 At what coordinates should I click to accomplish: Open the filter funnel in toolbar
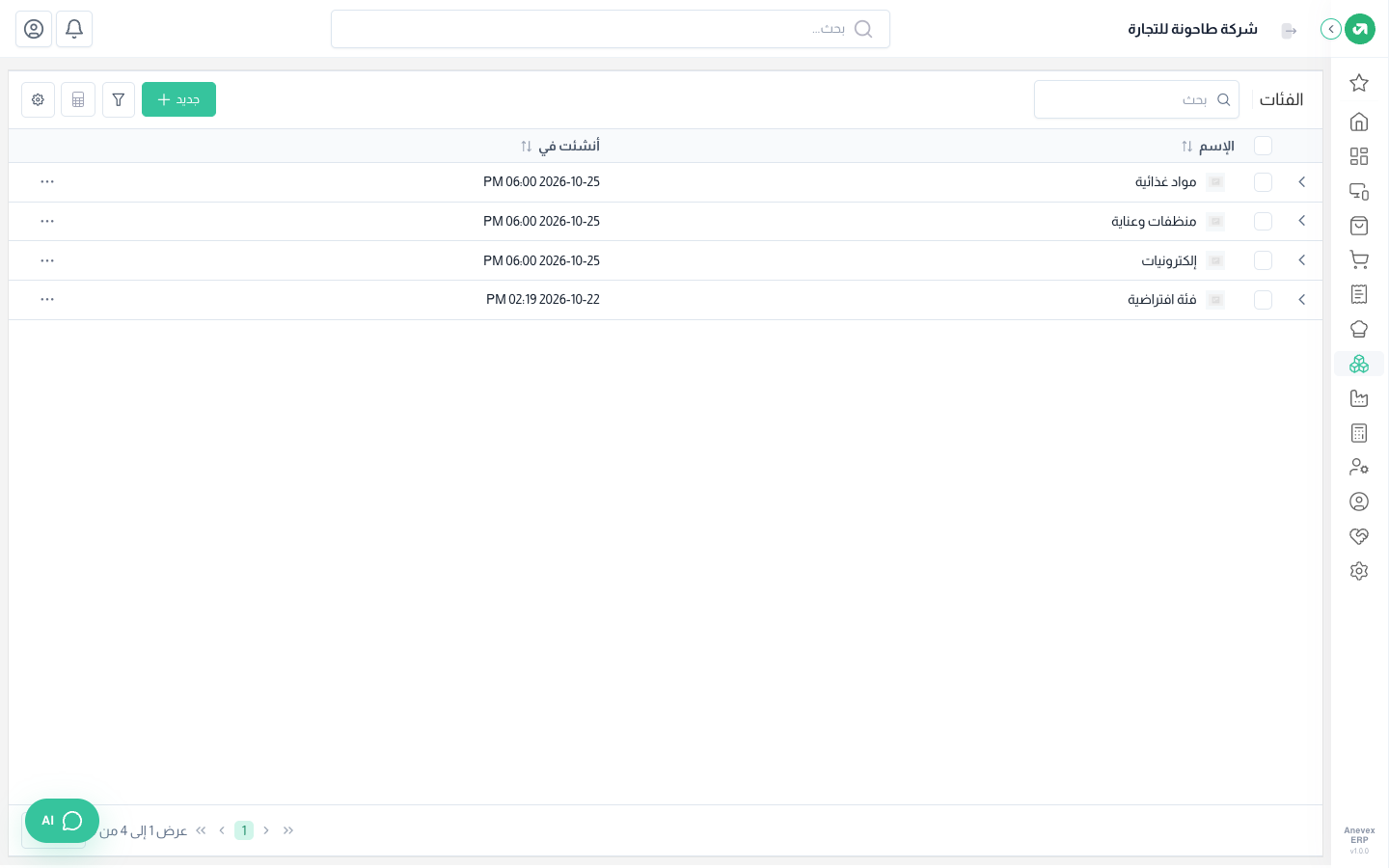point(119,99)
